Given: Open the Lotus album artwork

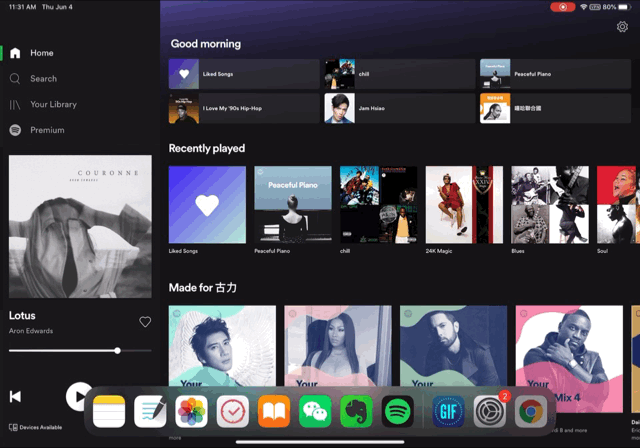Looking at the screenshot, I should (x=80, y=226).
